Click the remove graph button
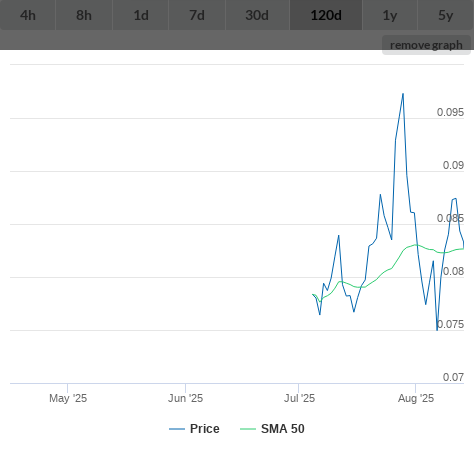This screenshot has width=474, height=455. pyautogui.click(x=426, y=45)
